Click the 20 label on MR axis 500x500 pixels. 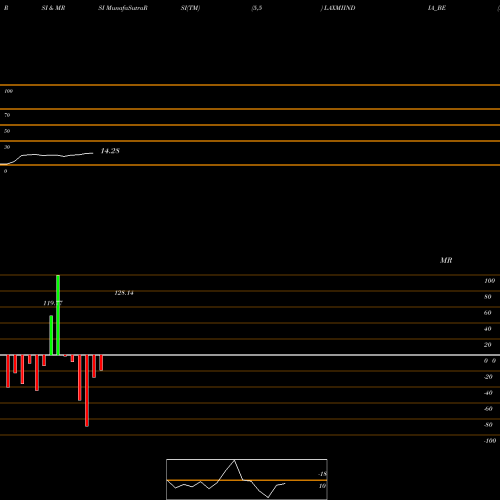coord(488,345)
